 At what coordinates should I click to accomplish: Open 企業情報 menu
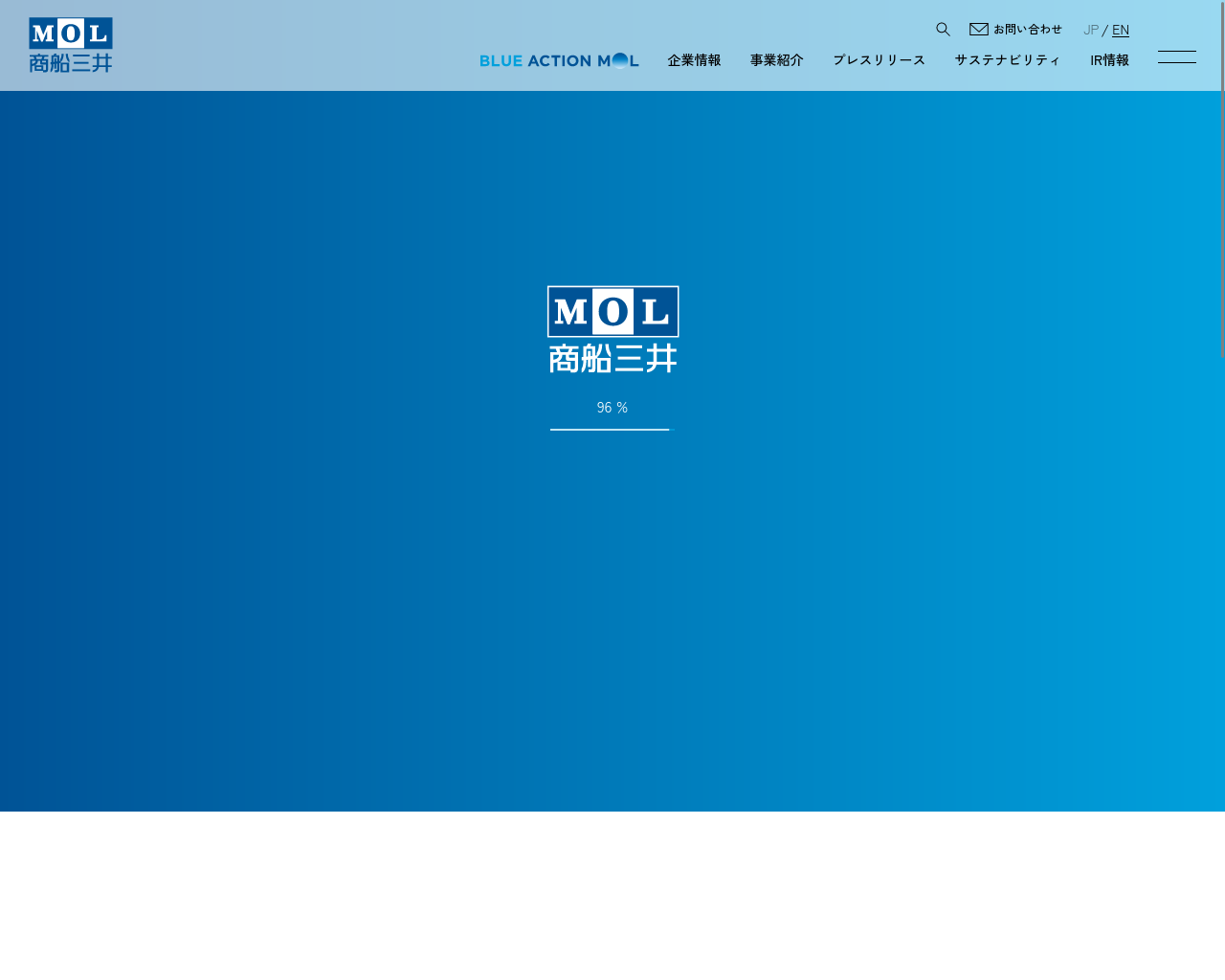tap(694, 60)
